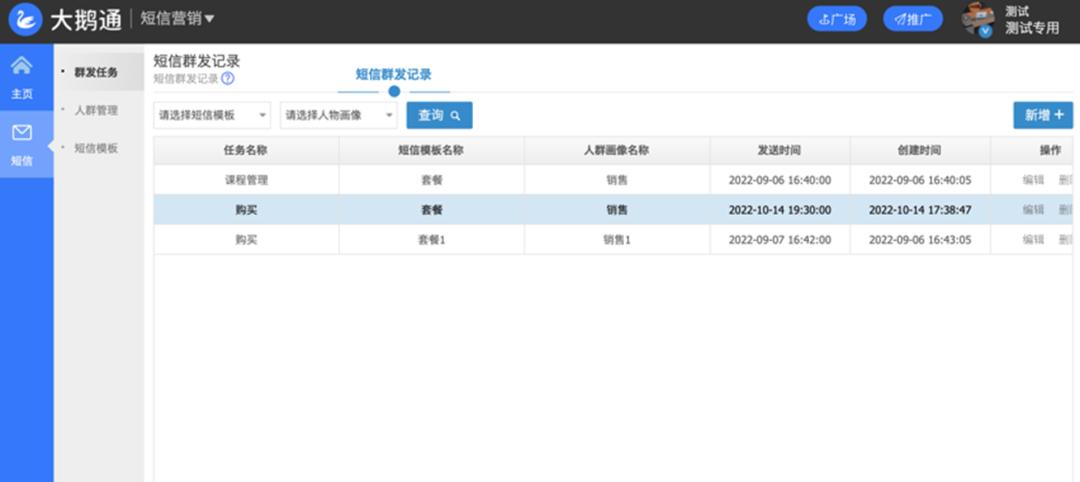This screenshot has width=1080, height=482.
Task: Click the 发送时间 column header
Action: coord(780,151)
